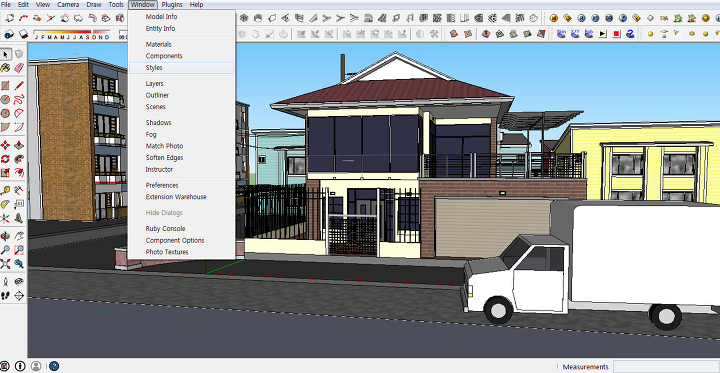Pick the Make Component tool
Viewport: 720px width, 373px height.
pos(19,55)
